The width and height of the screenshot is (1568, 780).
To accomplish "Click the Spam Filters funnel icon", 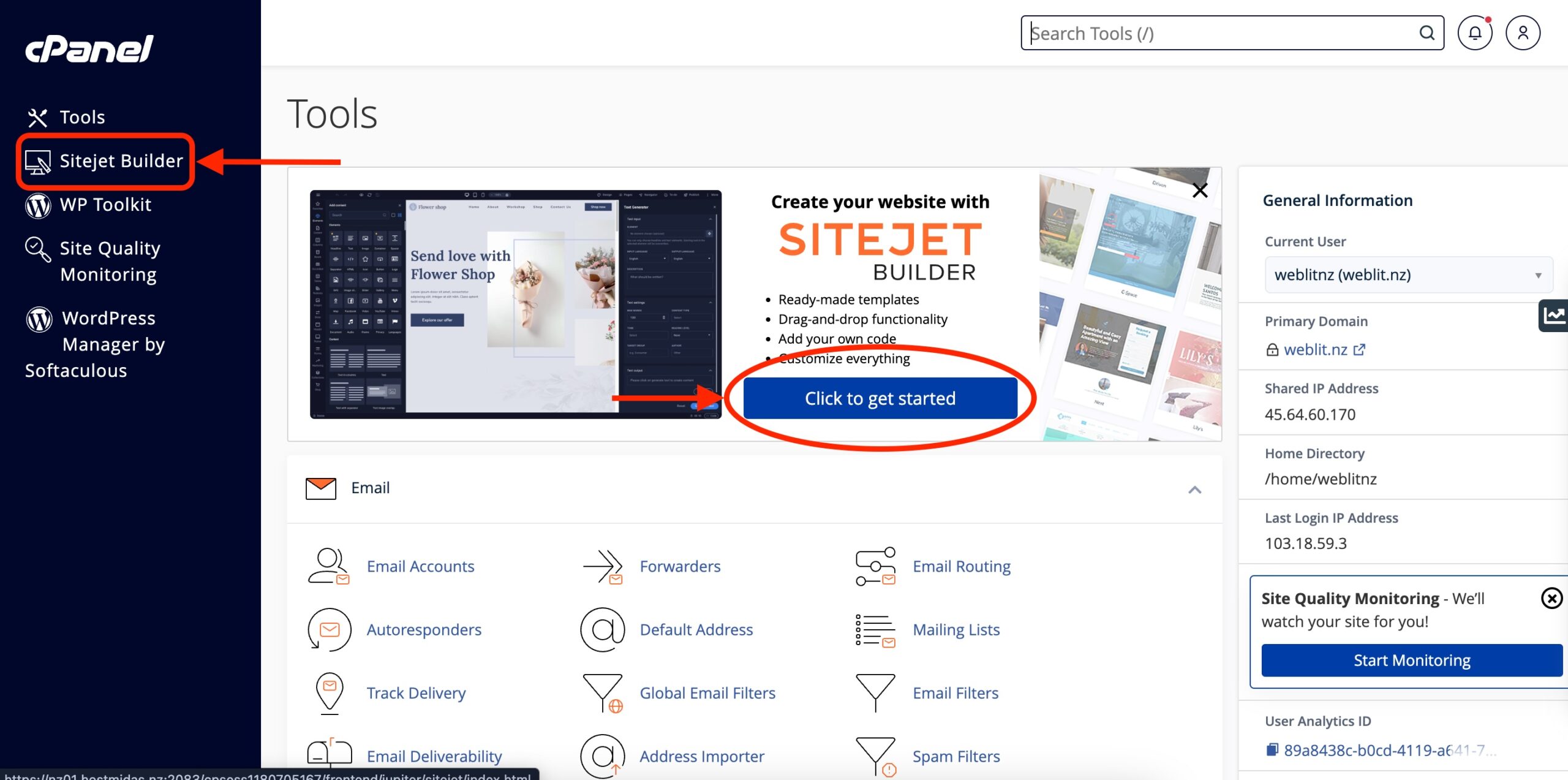I will pyautogui.click(x=876, y=757).
